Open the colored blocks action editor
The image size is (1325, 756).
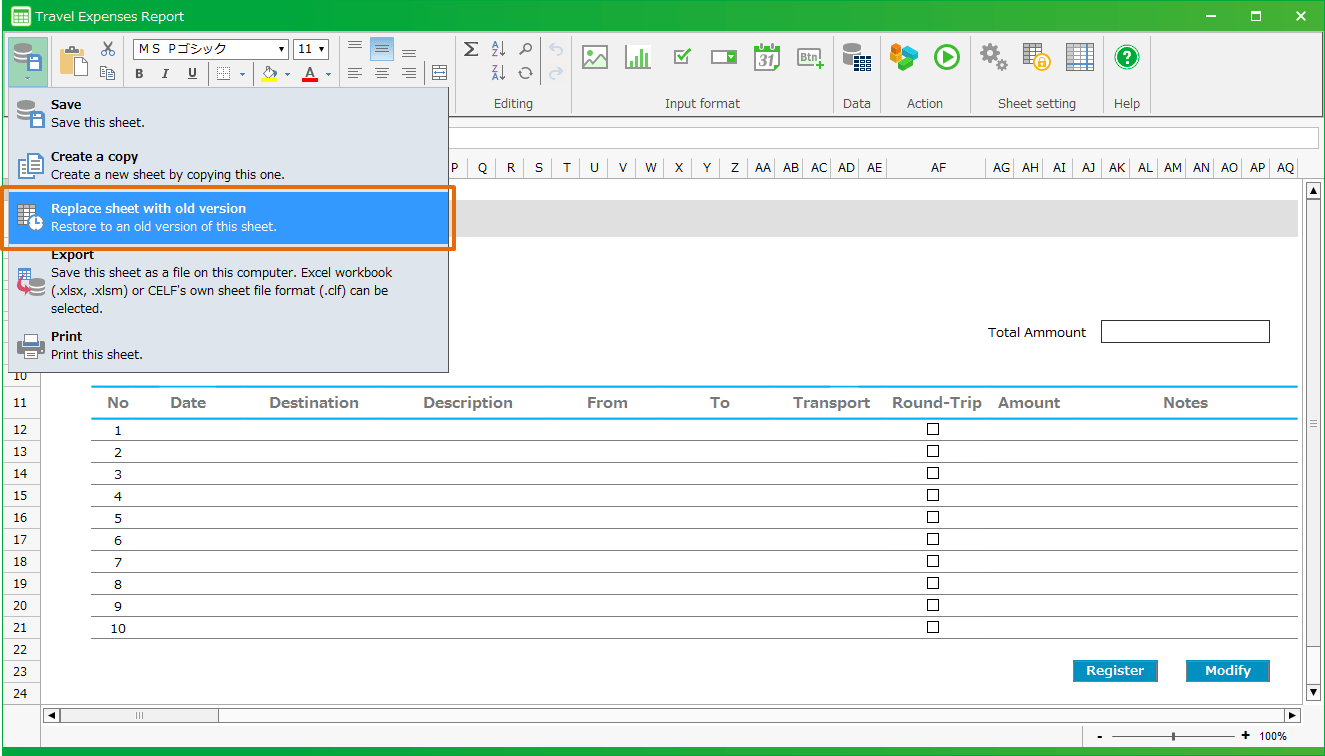903,57
